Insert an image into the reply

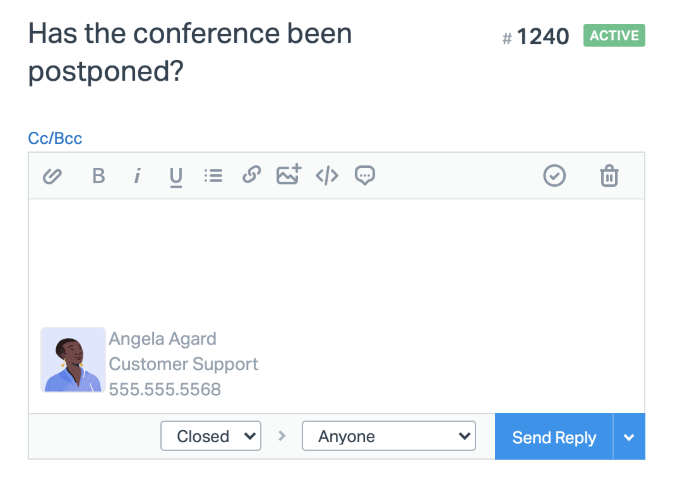coord(289,176)
